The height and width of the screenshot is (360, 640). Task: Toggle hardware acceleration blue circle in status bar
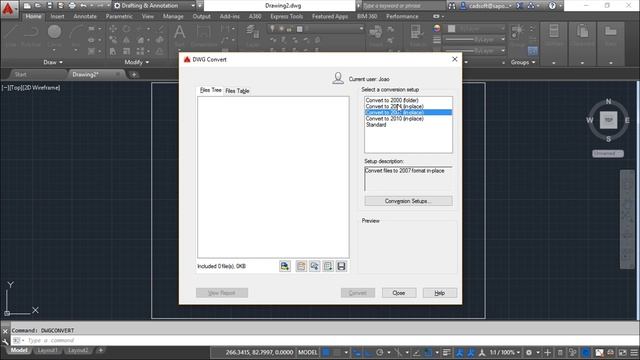point(586,352)
